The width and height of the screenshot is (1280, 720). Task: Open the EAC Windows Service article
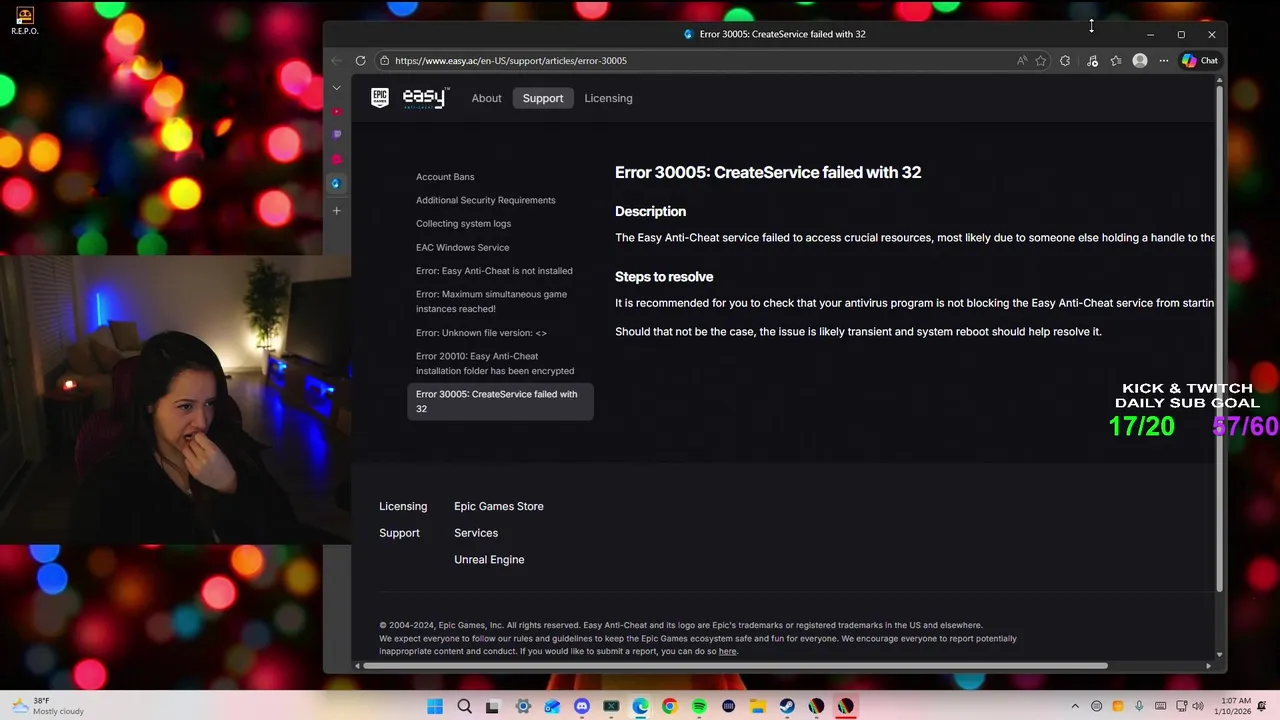click(462, 247)
